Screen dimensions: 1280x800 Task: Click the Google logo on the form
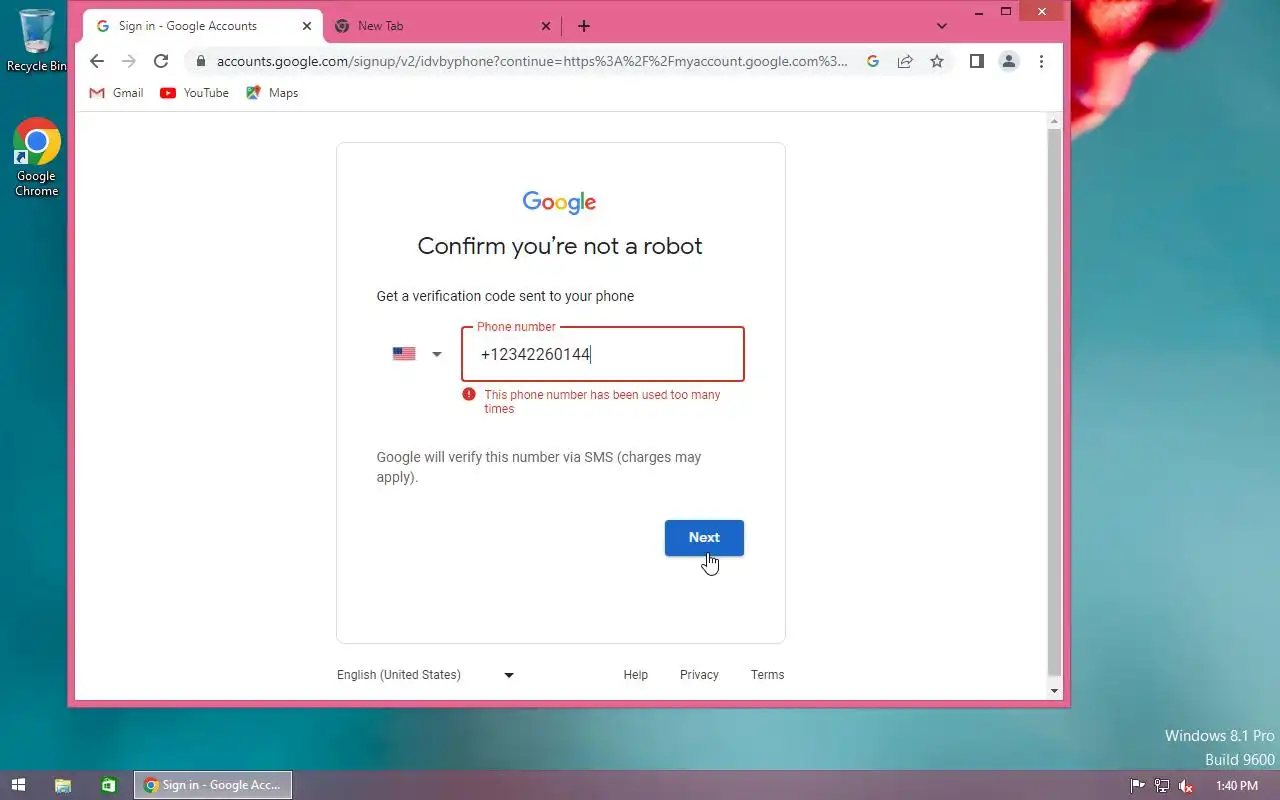coord(560,202)
